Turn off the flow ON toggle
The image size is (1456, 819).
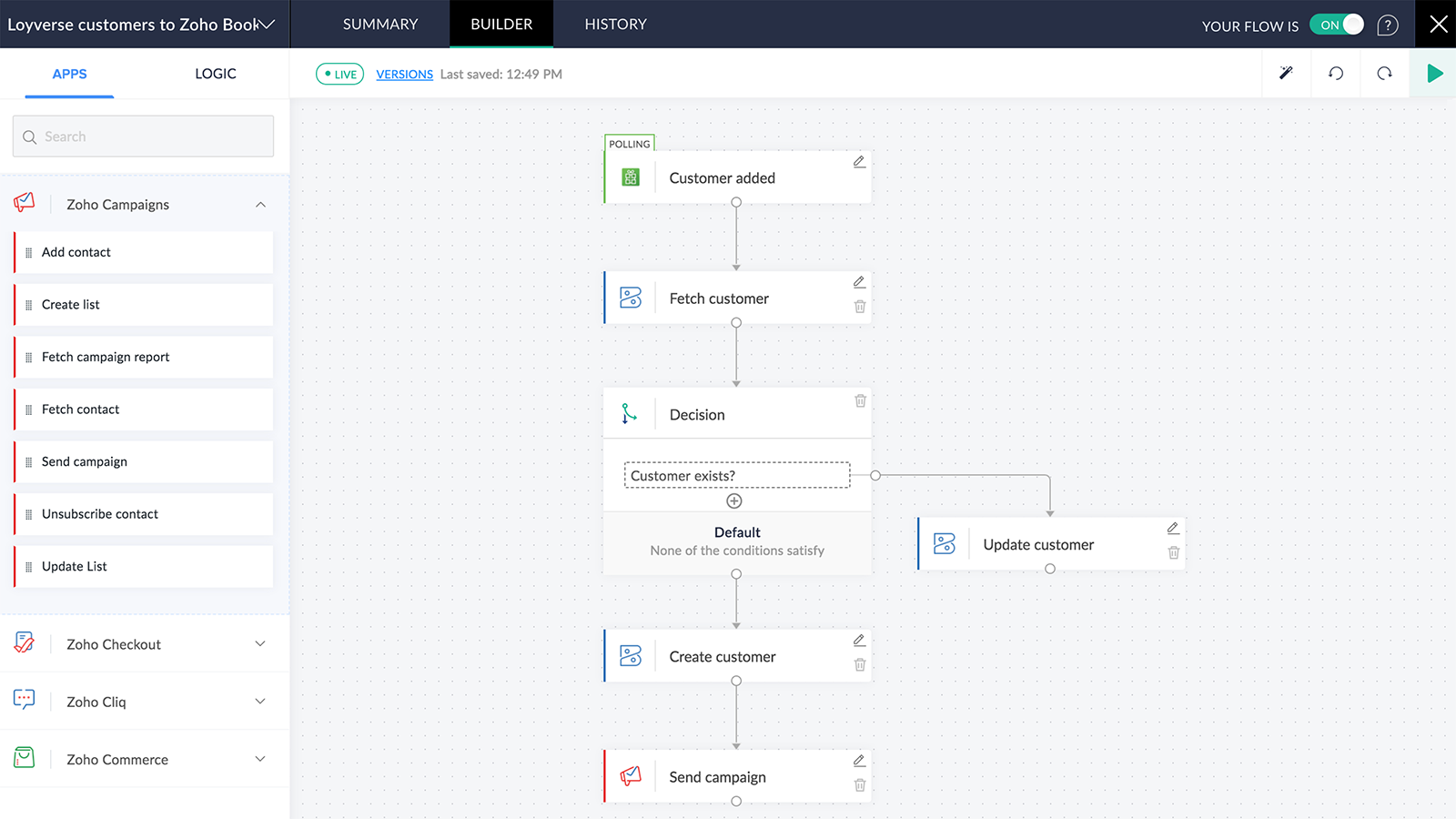pyautogui.click(x=1336, y=25)
